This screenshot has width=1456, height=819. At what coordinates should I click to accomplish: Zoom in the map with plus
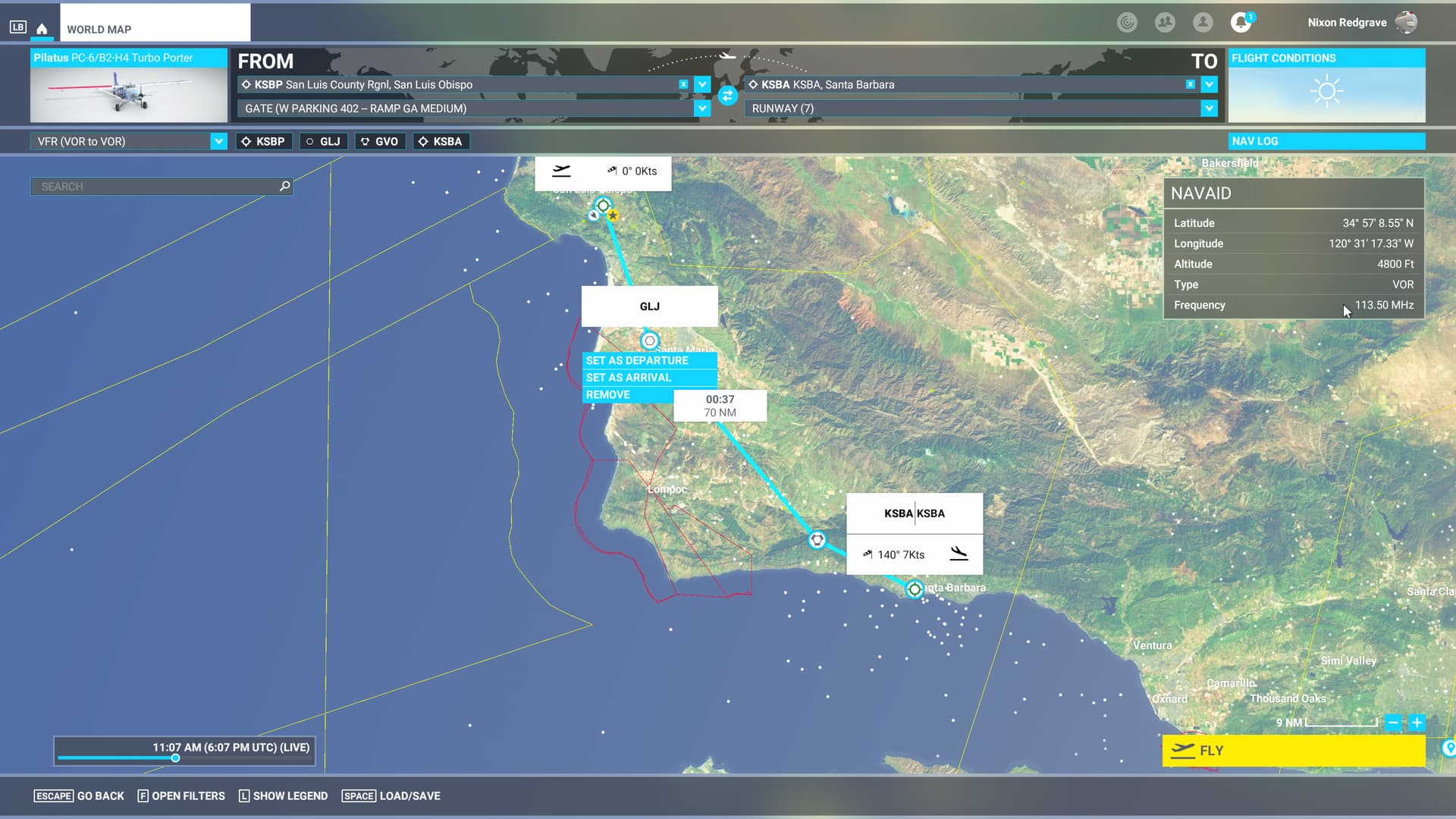tap(1417, 723)
